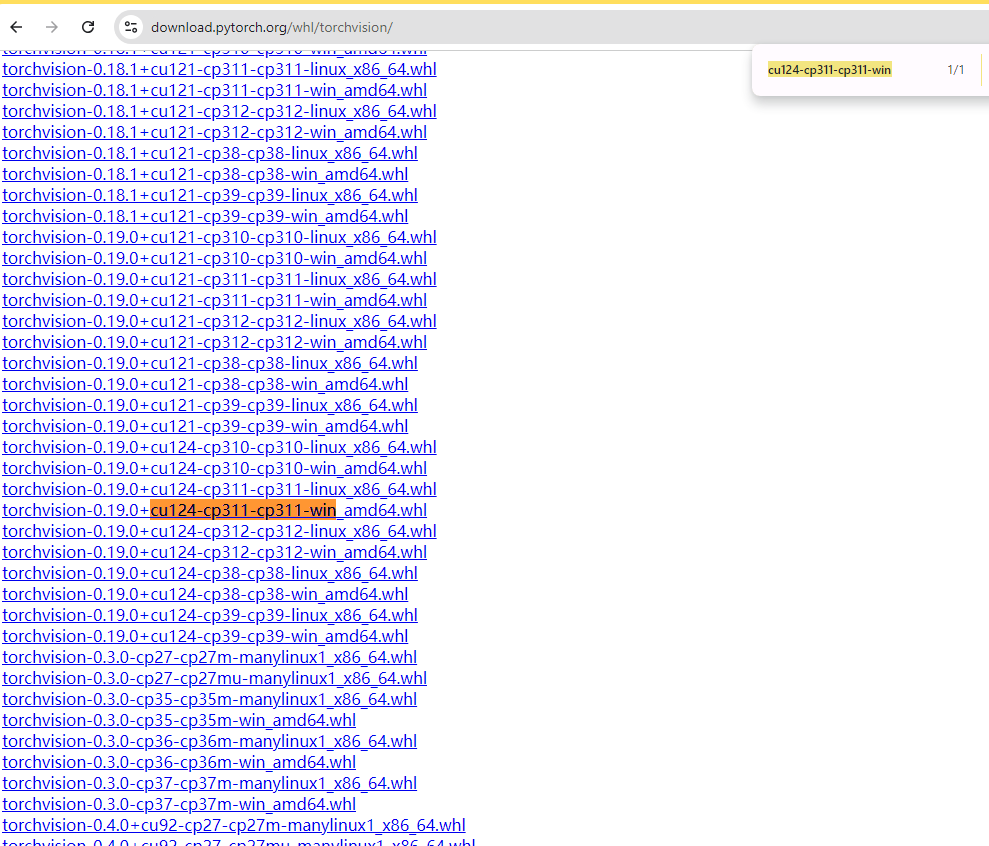Select torchvision-0.19.0+cu124-cp38-cp38-linux_x86_64.whl

coord(210,573)
